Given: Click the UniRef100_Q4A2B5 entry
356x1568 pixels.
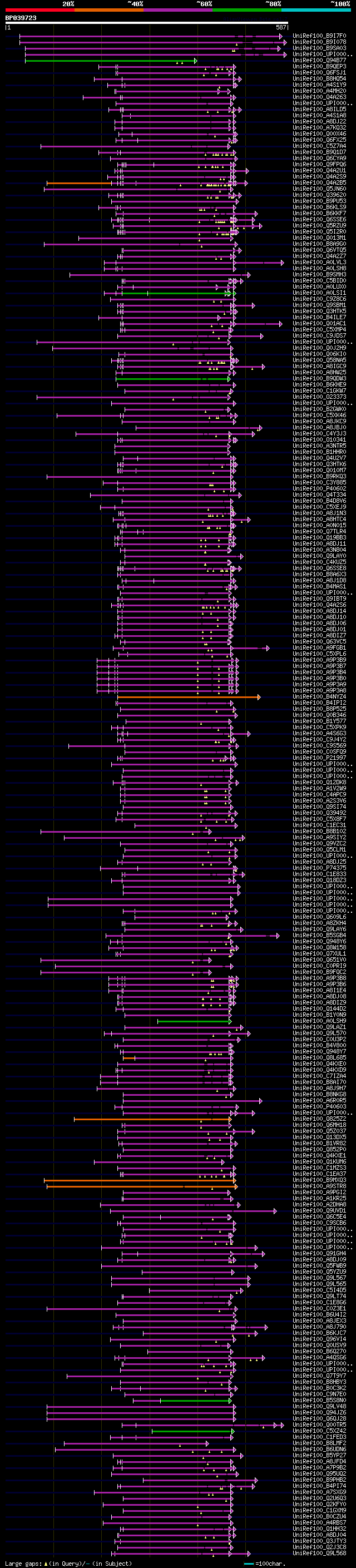Looking at the screenshot, I should click(x=319, y=182).
